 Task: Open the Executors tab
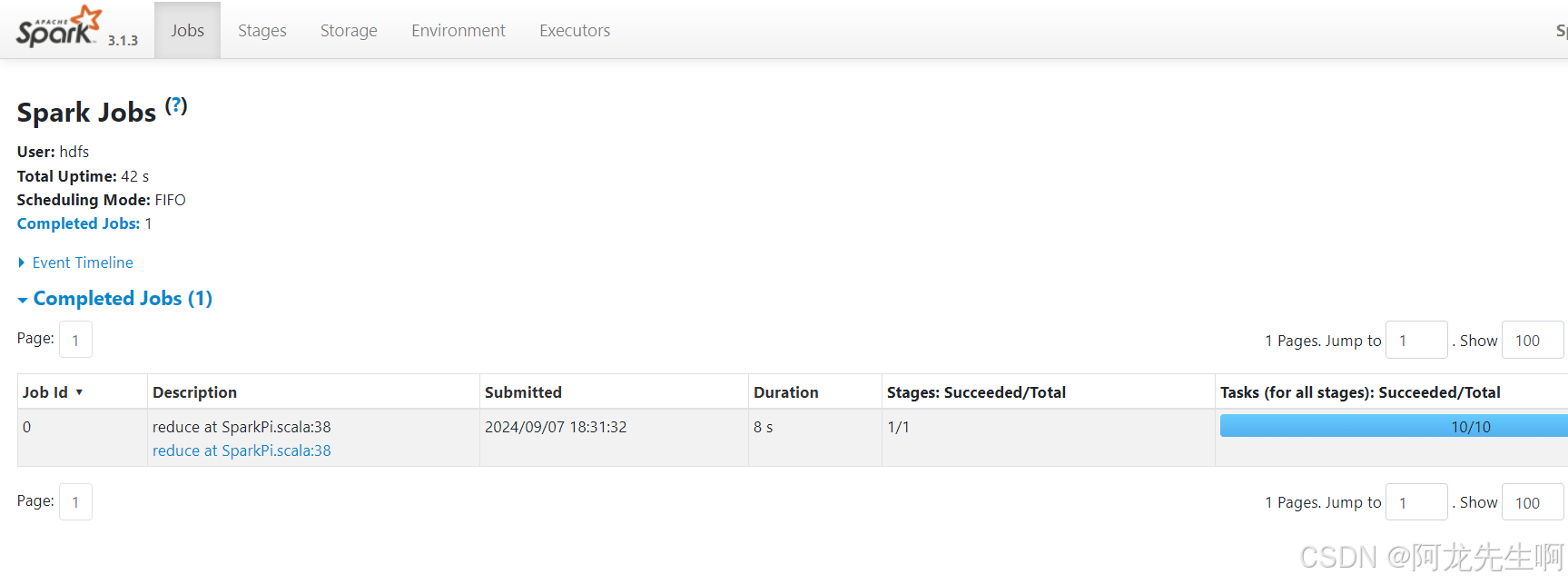[574, 31]
